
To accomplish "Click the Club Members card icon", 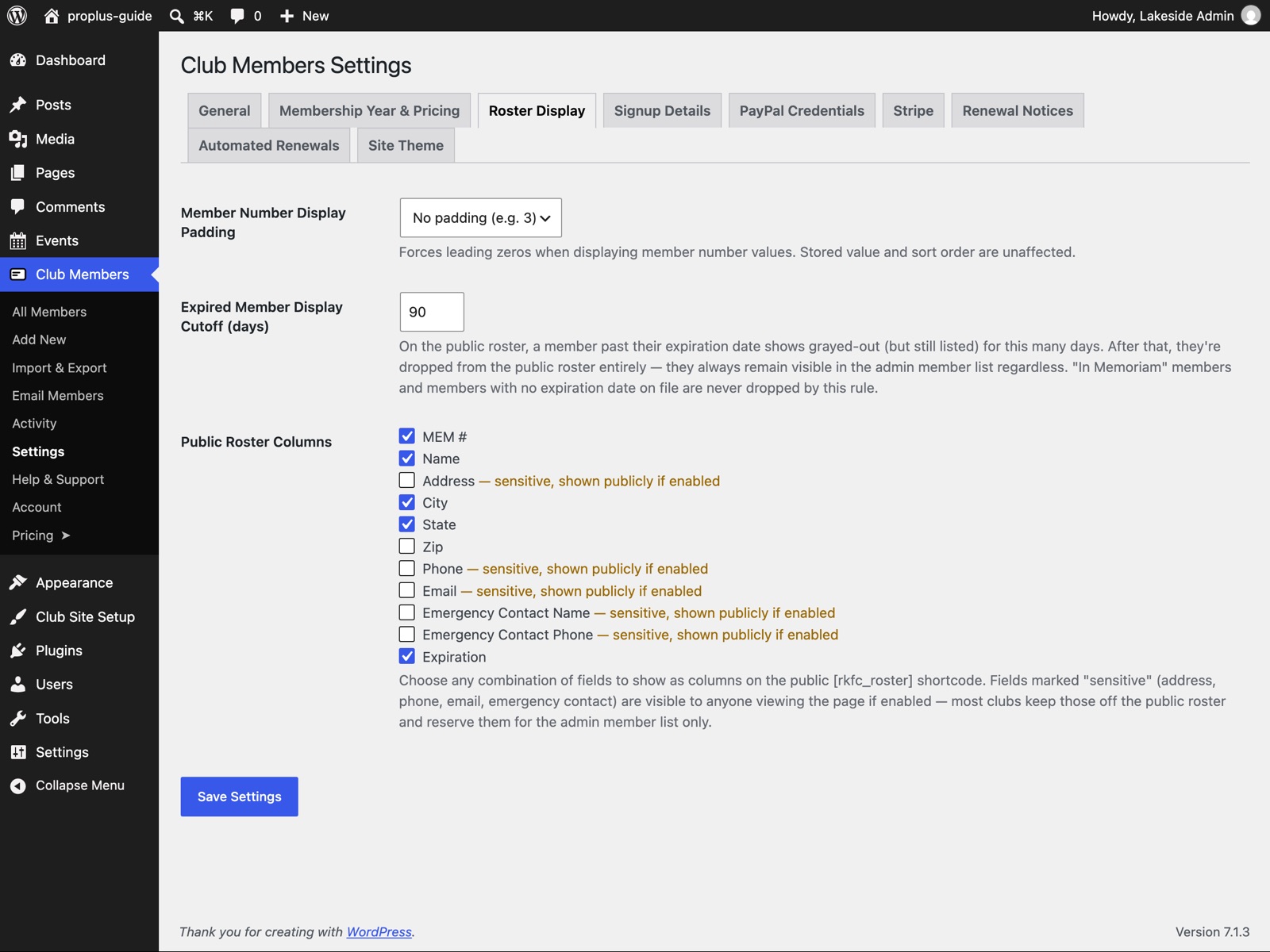I will pos(18,274).
